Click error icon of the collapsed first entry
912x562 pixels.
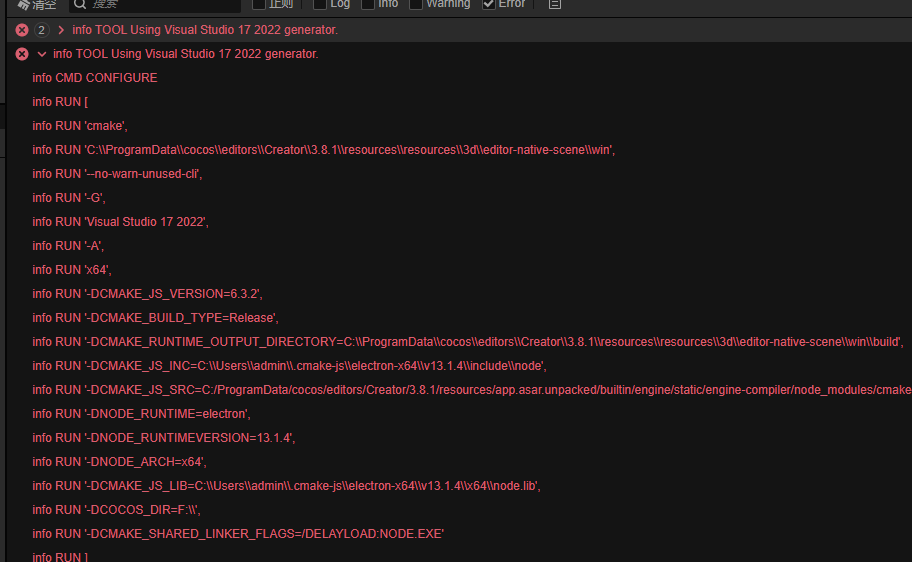pos(22,30)
